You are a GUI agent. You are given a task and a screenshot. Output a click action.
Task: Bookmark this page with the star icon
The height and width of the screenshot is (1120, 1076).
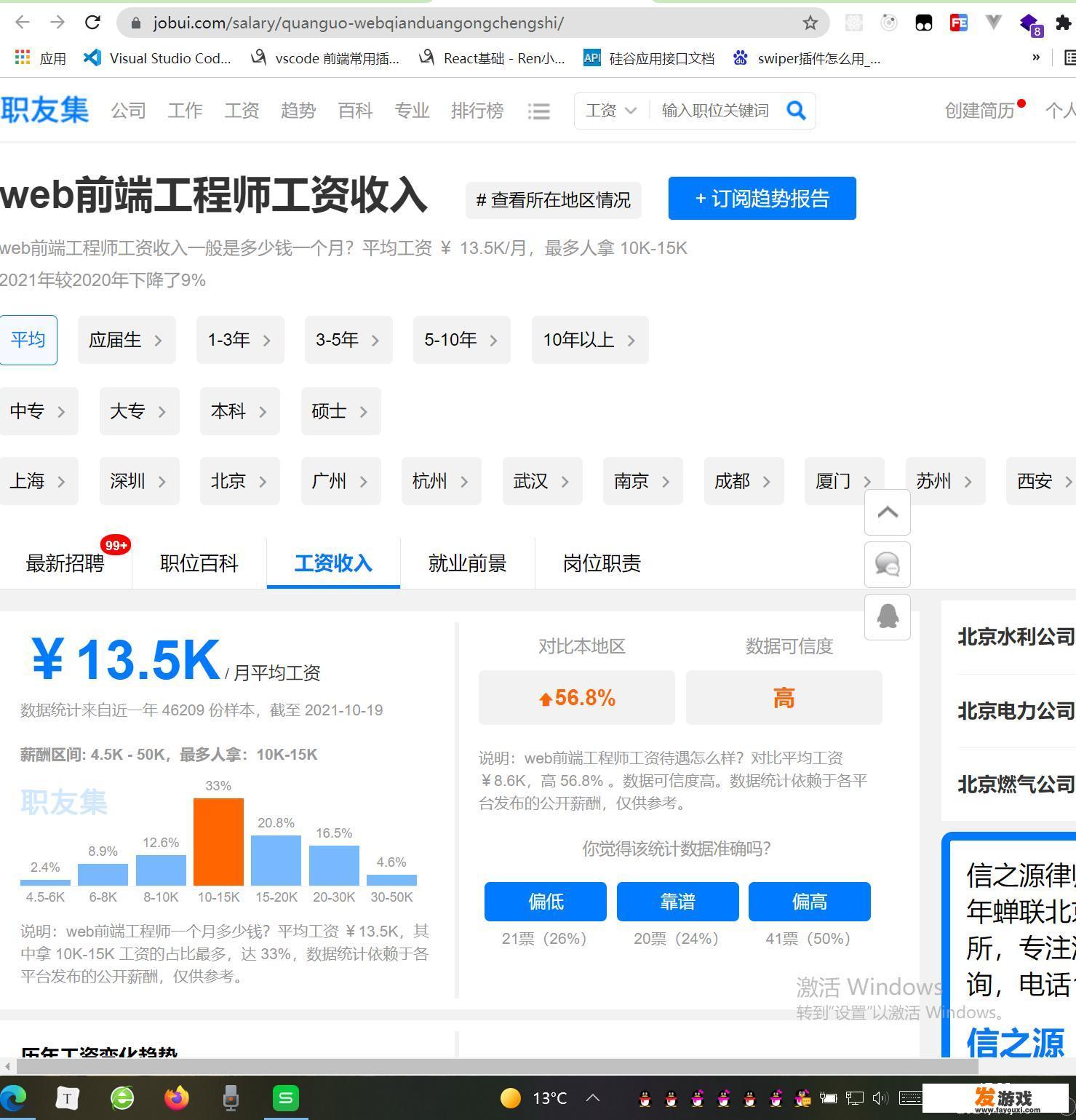810,23
